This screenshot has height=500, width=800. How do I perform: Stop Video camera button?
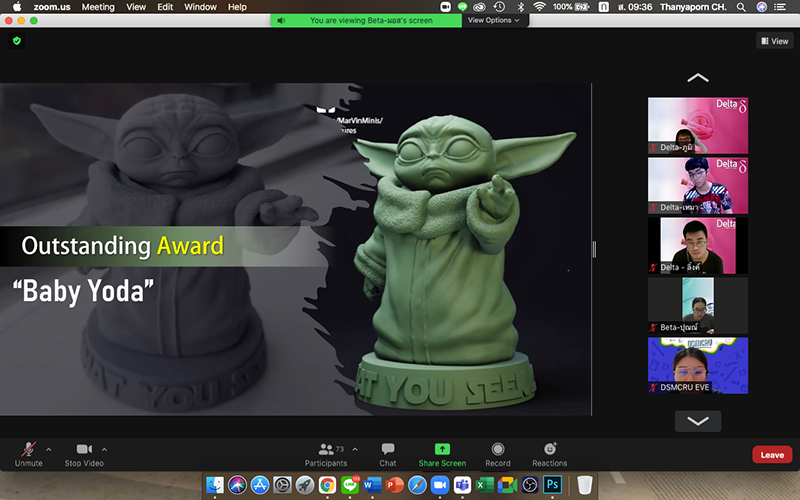(x=84, y=455)
